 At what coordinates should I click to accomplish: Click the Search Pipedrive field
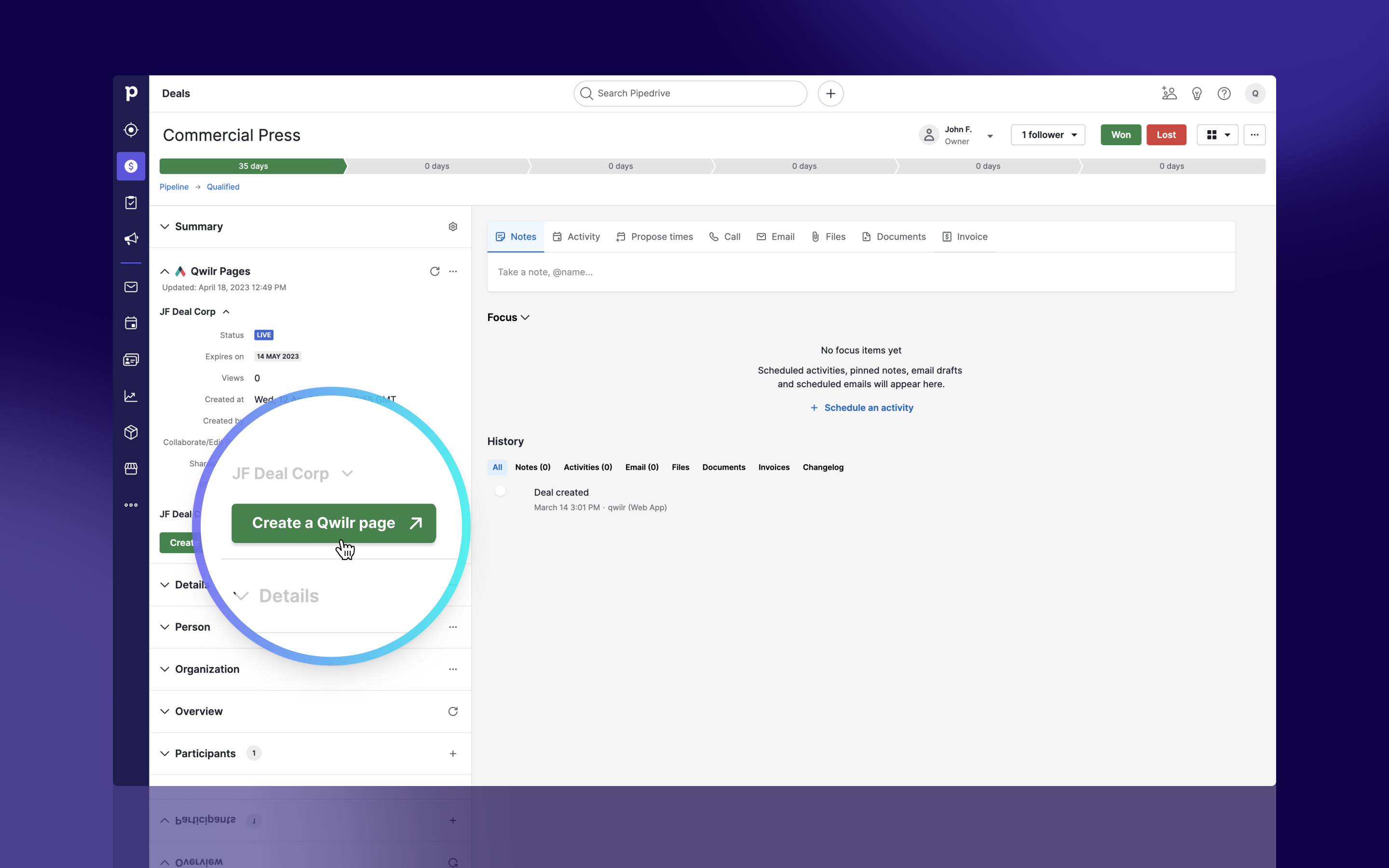690,94
